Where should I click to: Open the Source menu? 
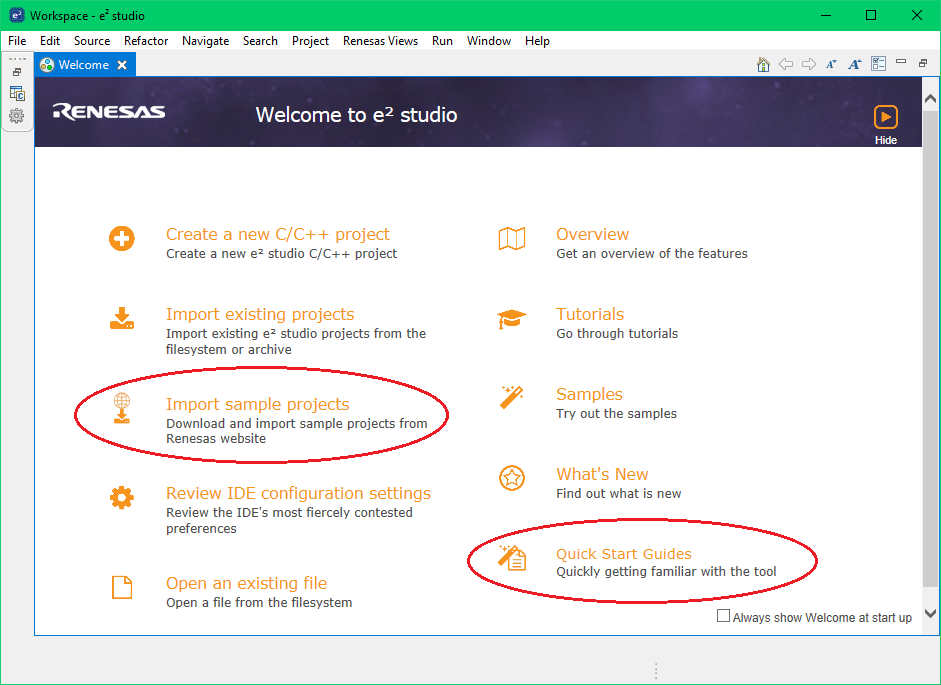92,41
